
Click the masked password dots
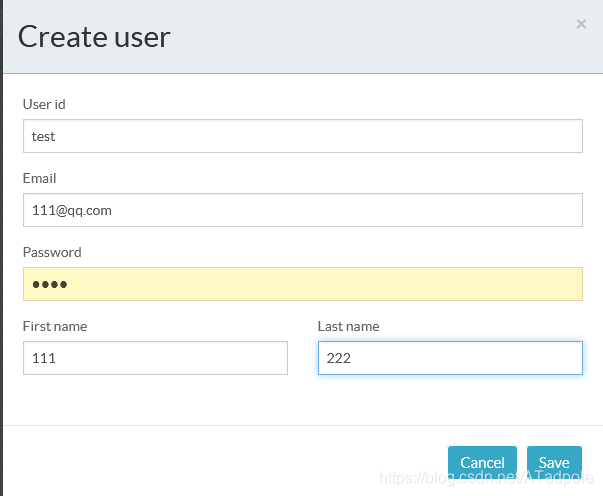tap(50, 285)
